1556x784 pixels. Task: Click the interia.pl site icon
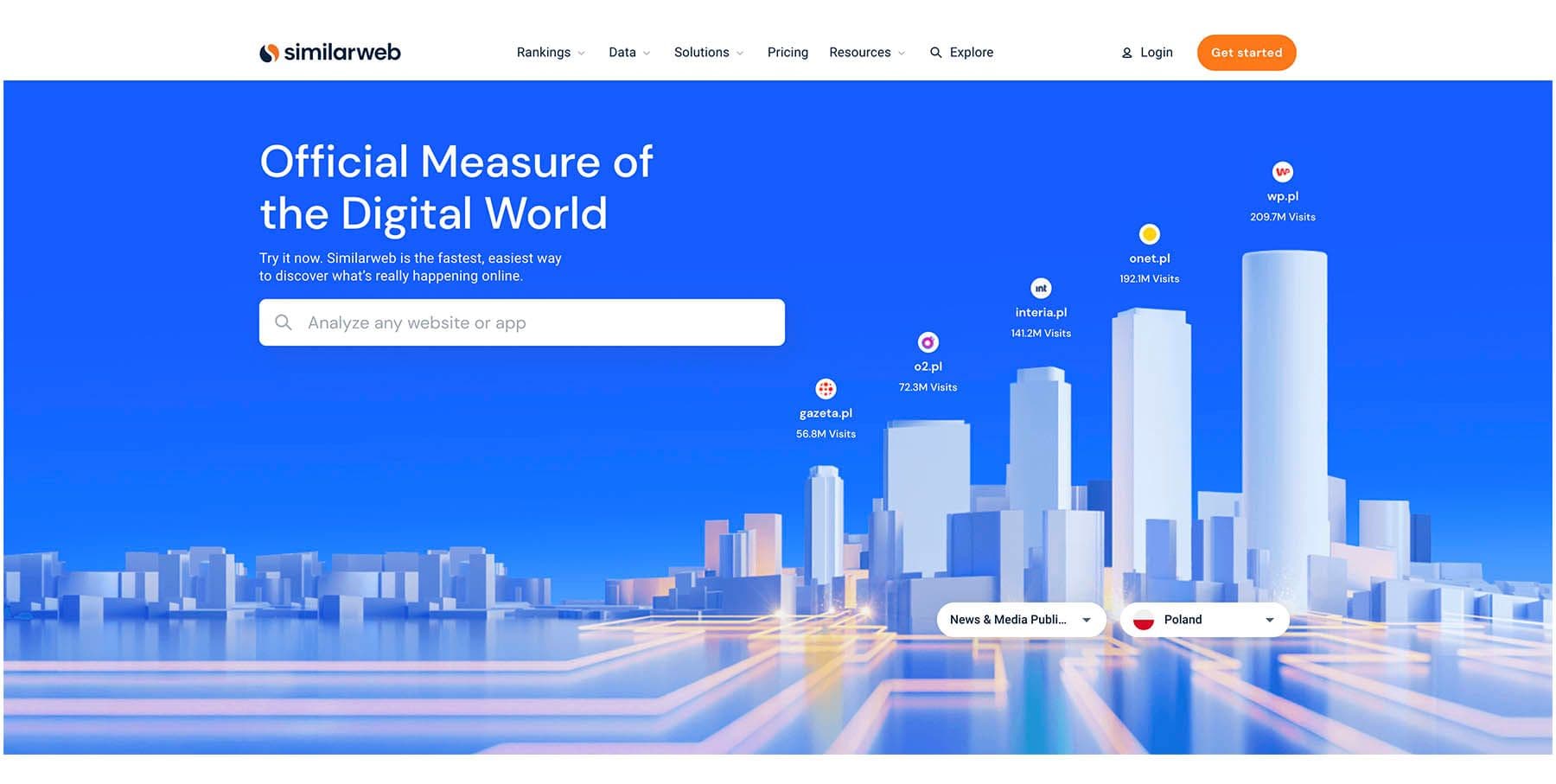click(x=1041, y=288)
